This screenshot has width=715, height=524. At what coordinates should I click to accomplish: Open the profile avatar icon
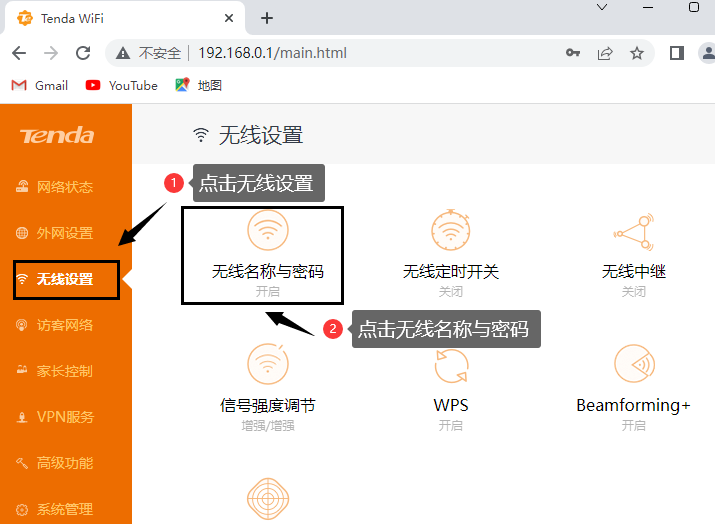[707, 53]
